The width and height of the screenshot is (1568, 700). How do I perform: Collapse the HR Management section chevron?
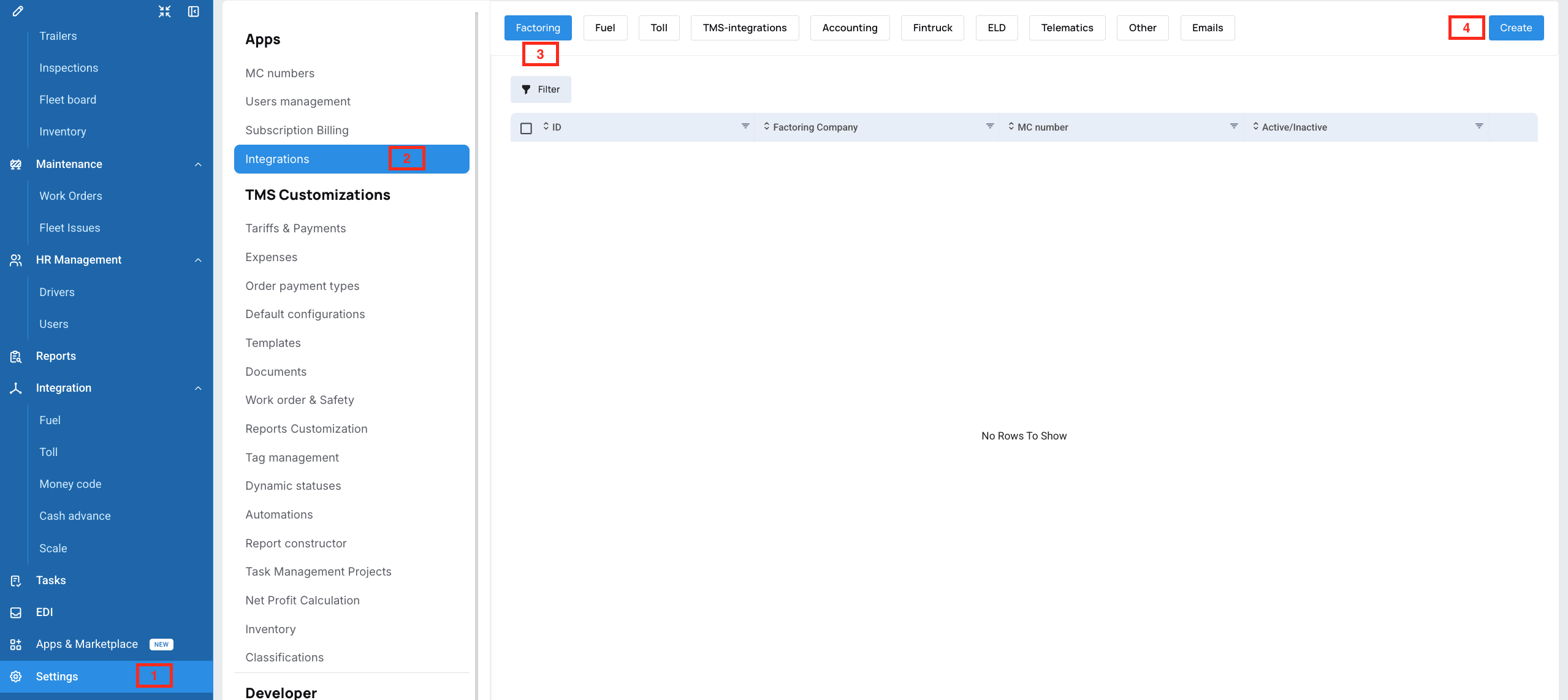tap(198, 260)
